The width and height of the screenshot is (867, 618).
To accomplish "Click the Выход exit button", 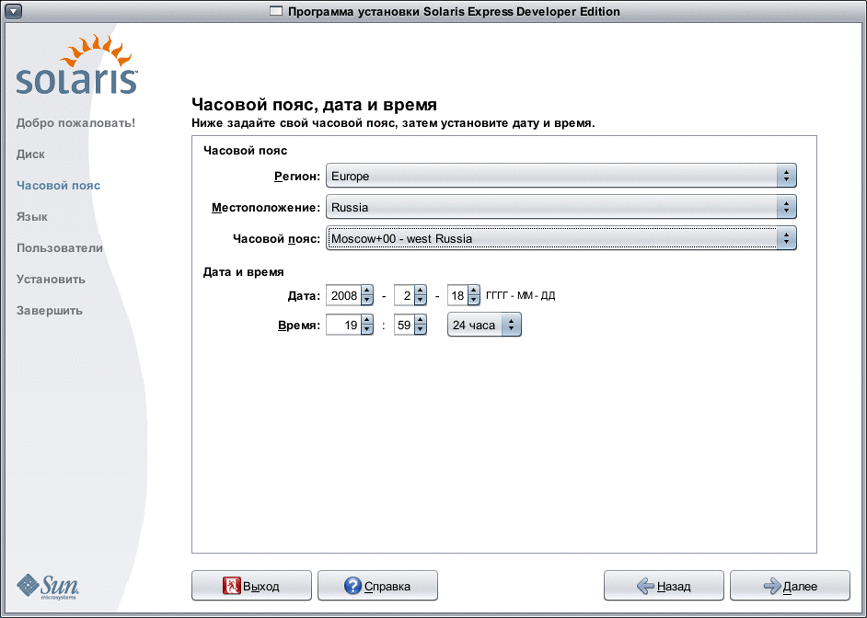I will point(252,585).
